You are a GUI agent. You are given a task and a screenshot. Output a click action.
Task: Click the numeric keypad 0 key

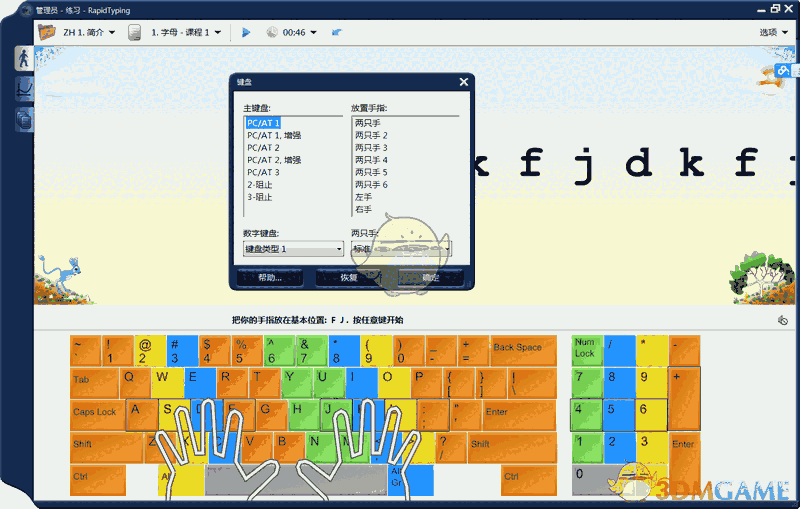(x=604, y=480)
